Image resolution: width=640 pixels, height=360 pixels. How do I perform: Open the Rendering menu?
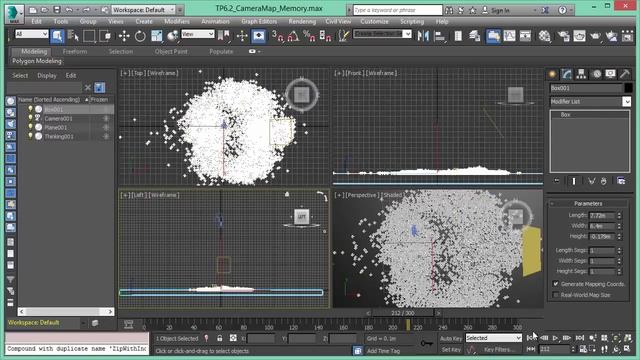[302, 21]
